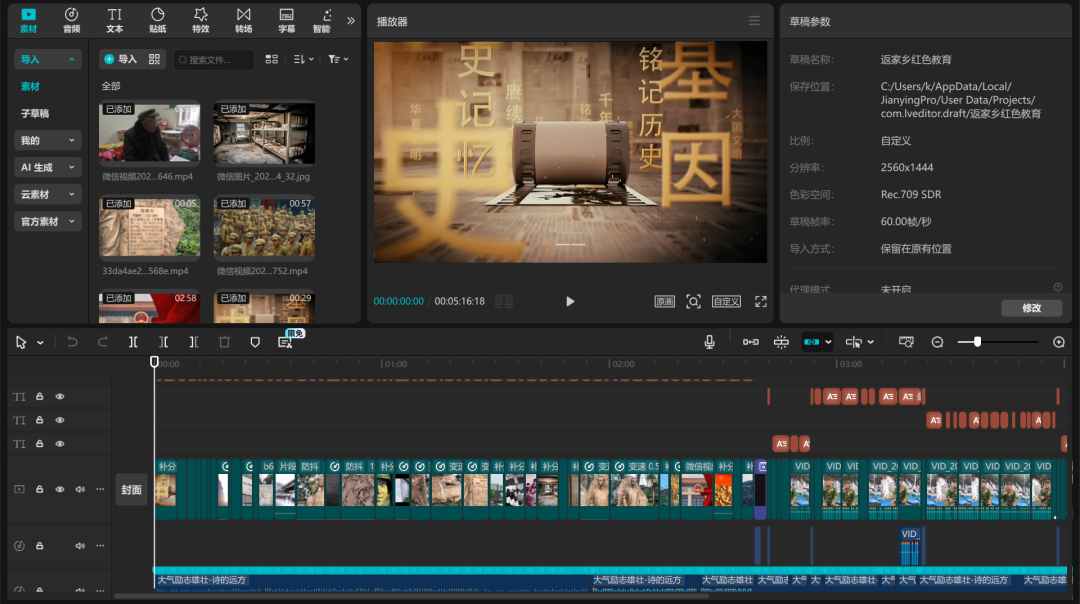Click the delete trash icon in timeline toolbar
Screen dimensions: 1080x604
pyautogui.click(x=224, y=342)
